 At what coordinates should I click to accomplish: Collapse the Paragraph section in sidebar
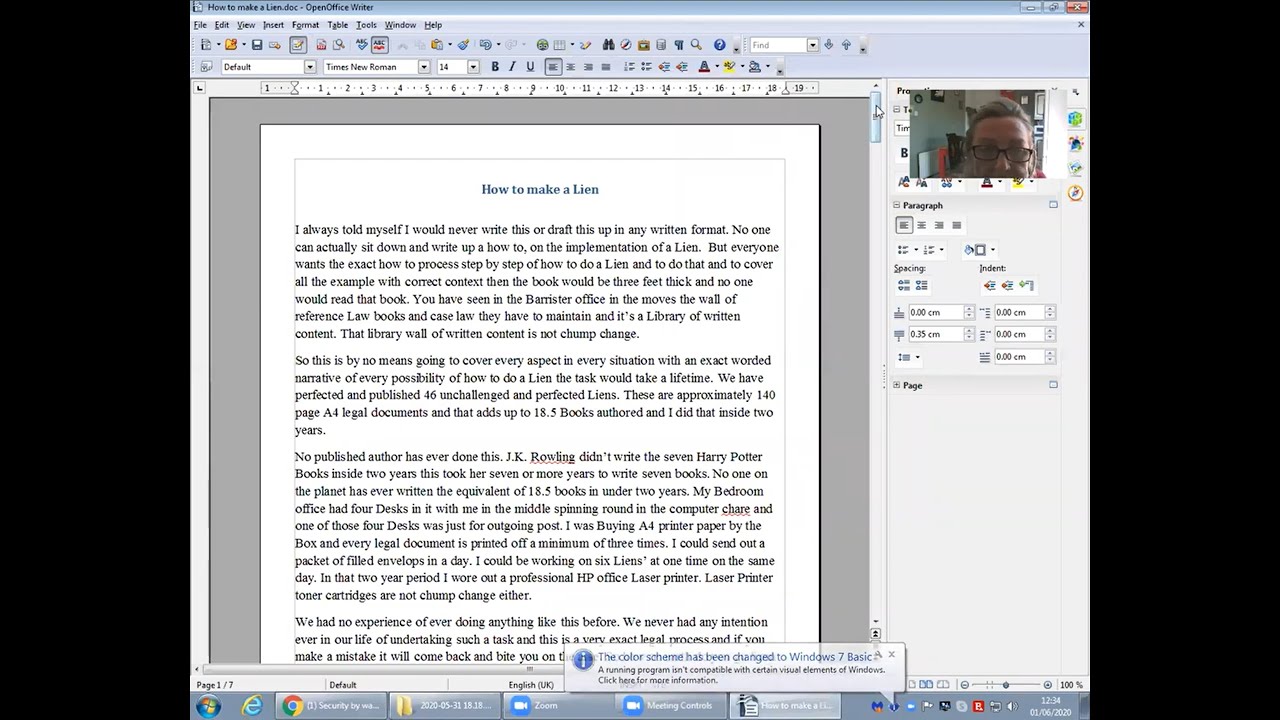point(896,205)
